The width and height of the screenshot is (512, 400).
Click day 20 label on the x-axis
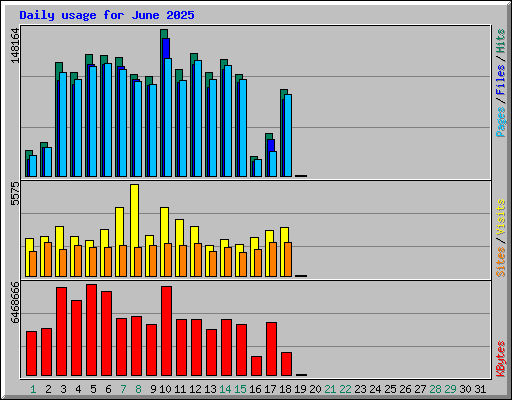(x=315, y=389)
